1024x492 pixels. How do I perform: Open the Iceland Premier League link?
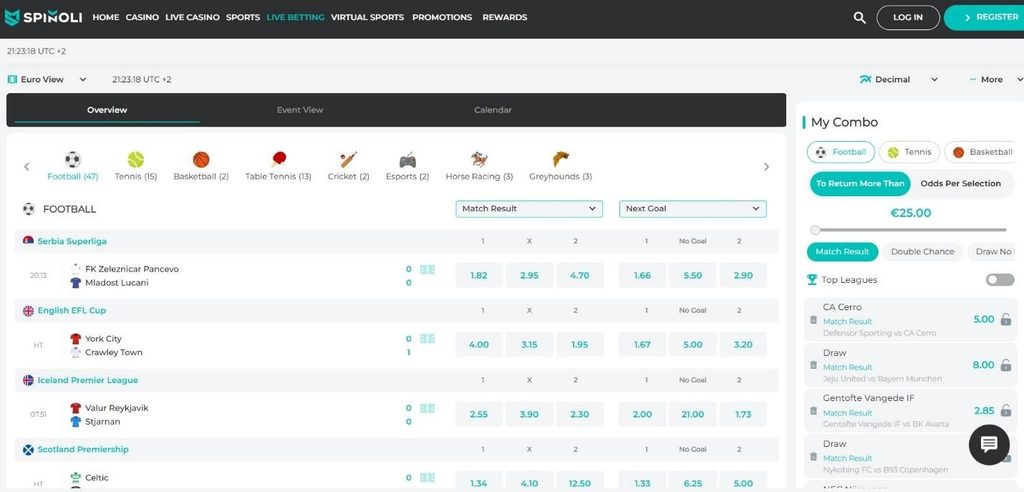[x=88, y=380]
